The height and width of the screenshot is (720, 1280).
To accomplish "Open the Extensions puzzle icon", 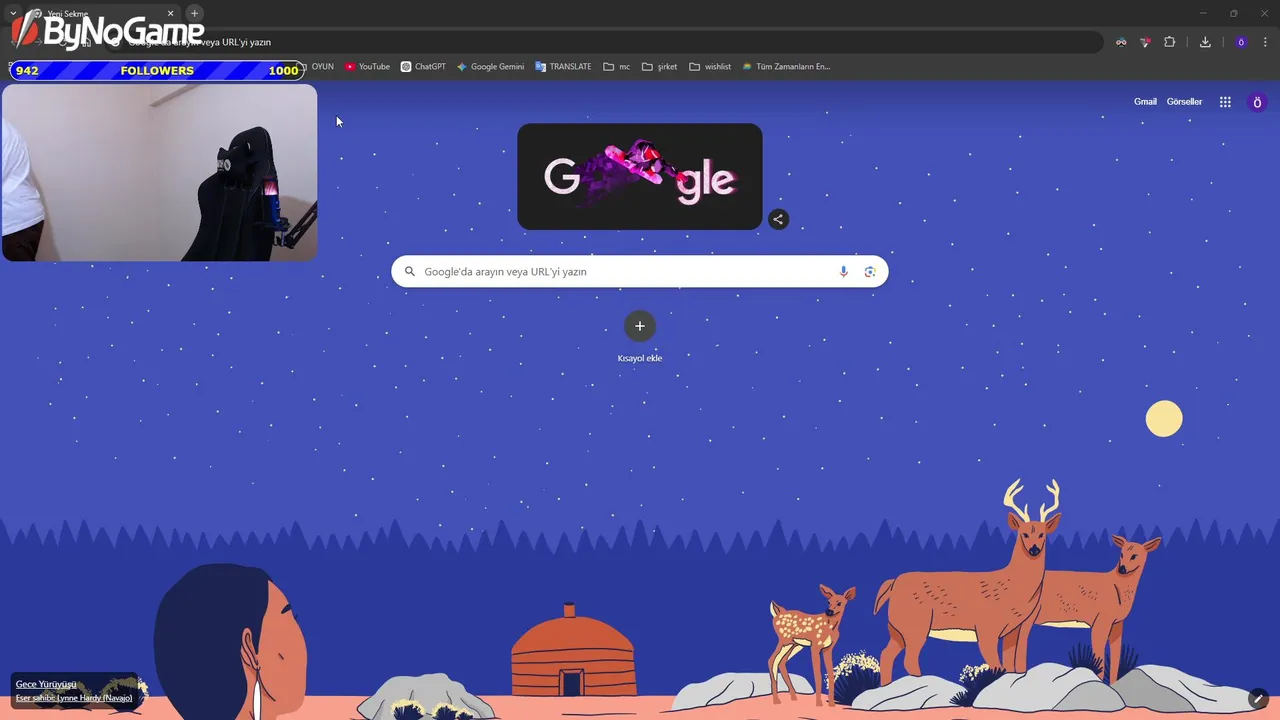I will [x=1169, y=42].
